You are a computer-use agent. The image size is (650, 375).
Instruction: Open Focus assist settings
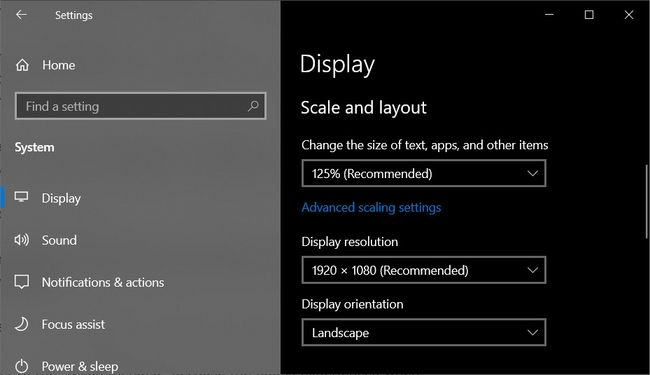tap(73, 324)
